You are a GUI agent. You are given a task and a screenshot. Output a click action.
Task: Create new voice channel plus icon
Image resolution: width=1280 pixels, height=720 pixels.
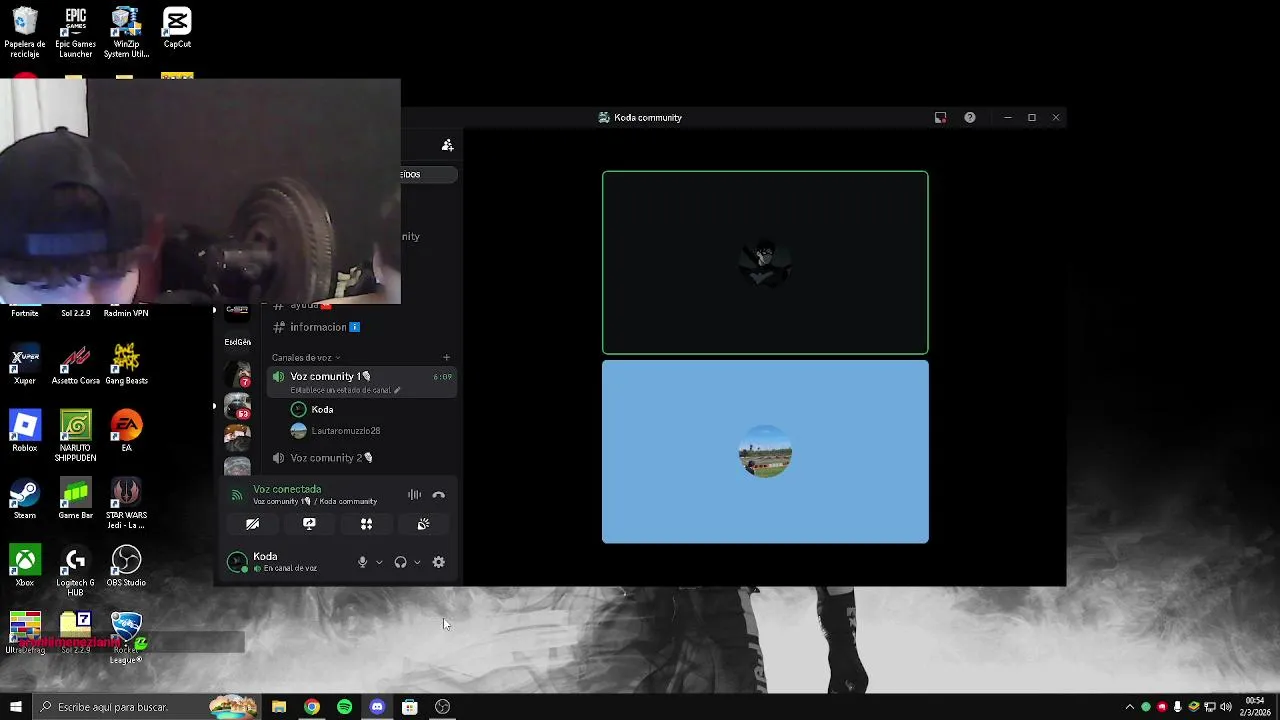click(446, 357)
